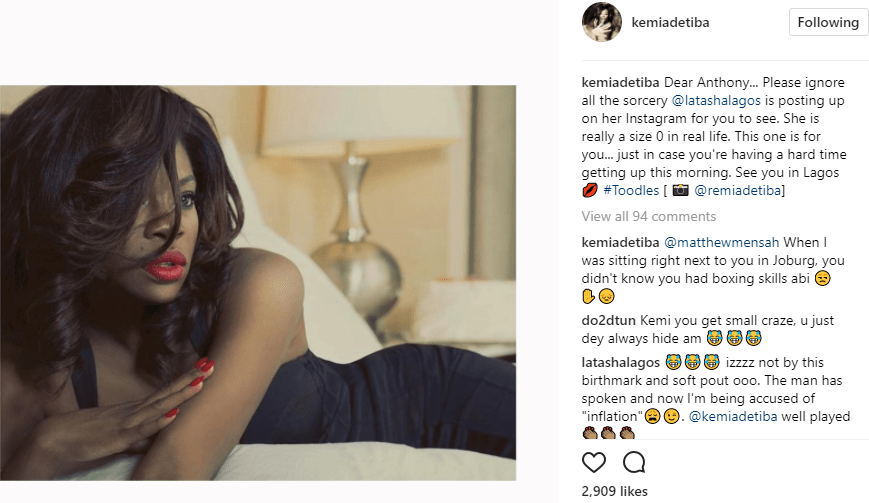The height and width of the screenshot is (503, 869).
Task: Open latashalagos commenter username
Action: (x=621, y=361)
